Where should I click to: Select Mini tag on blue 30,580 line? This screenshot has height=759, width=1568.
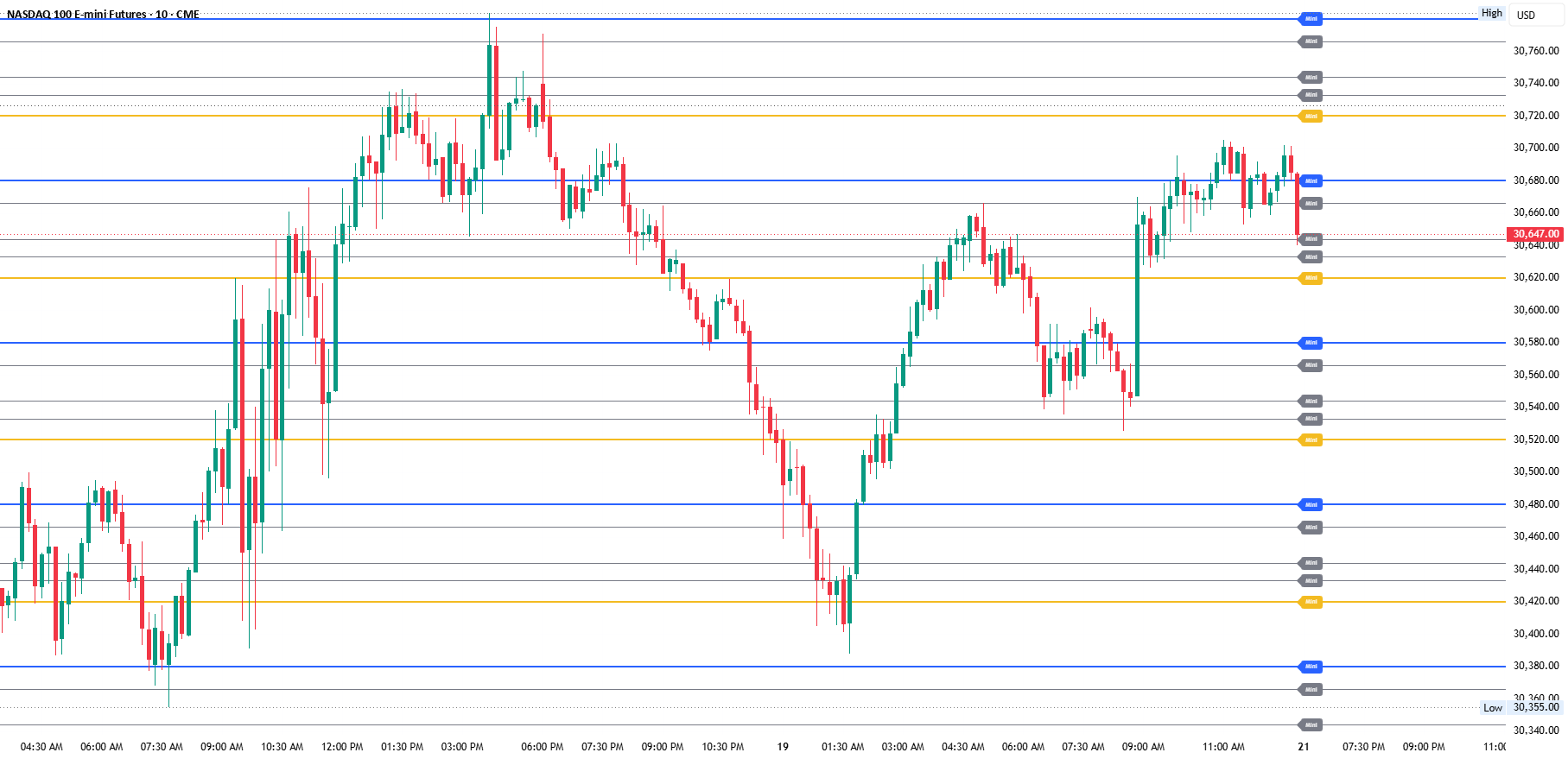(1311, 343)
